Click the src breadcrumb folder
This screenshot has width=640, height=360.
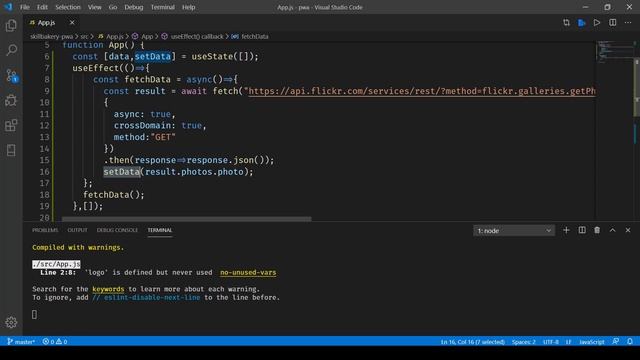[84, 36]
